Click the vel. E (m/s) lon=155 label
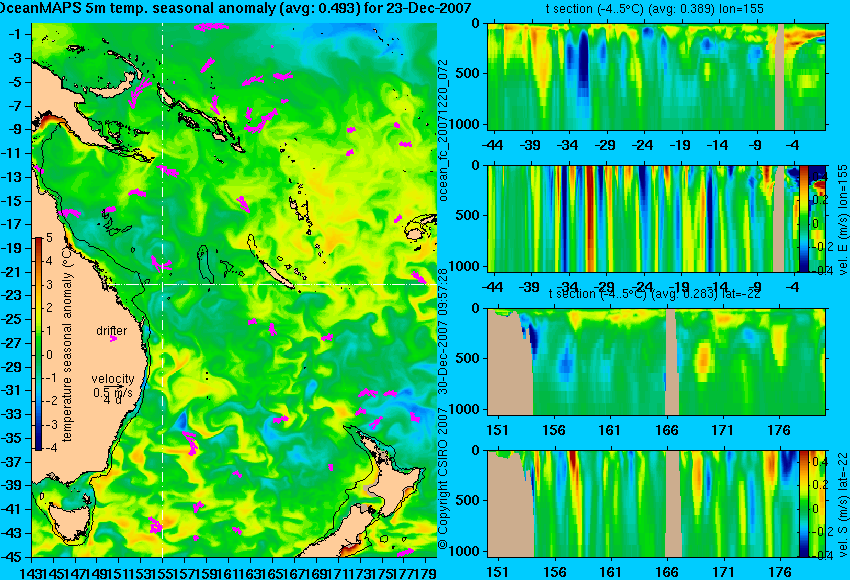 [843, 220]
